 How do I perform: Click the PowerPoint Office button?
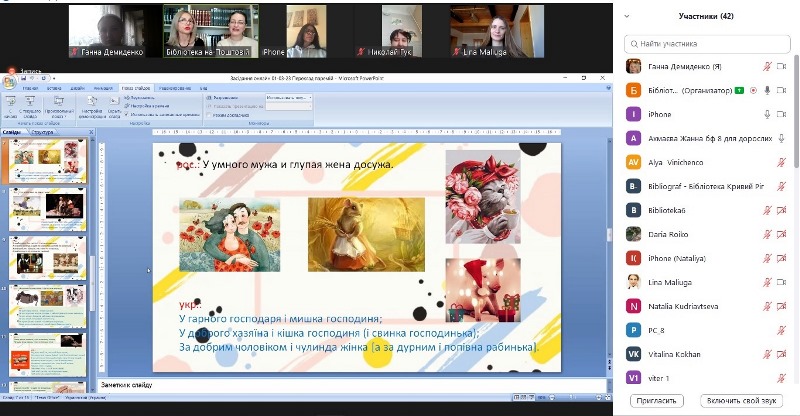coord(9,83)
